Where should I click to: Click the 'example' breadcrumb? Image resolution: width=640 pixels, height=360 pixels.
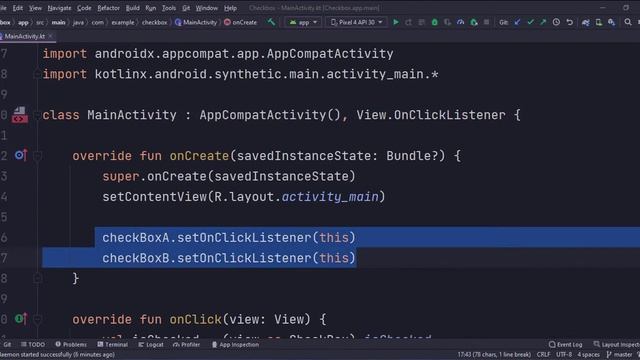[122, 22]
